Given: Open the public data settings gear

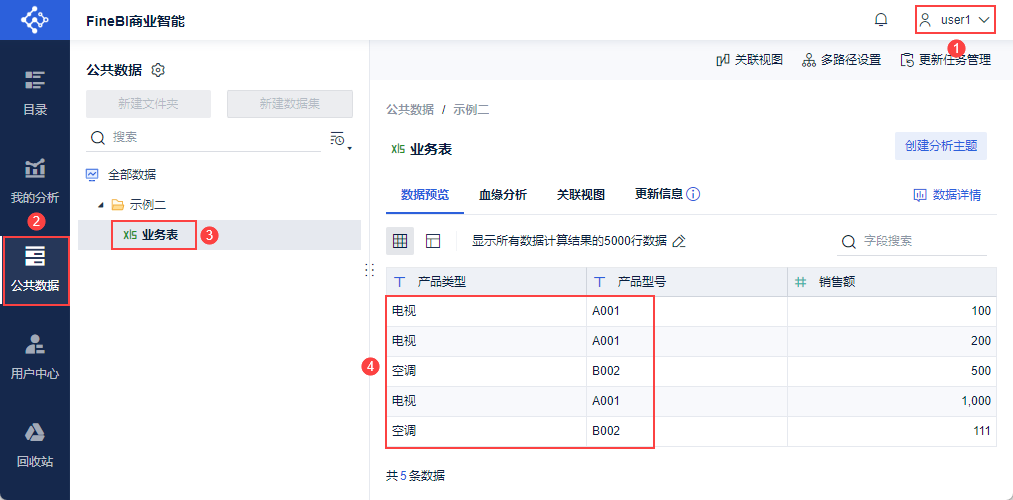Looking at the screenshot, I should tap(158, 70).
